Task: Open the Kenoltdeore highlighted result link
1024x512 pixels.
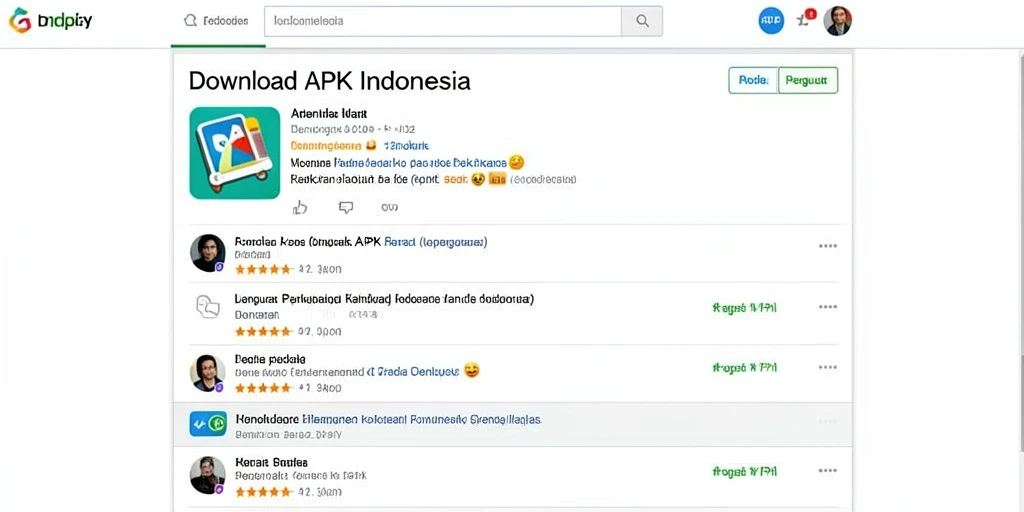Action: click(387, 419)
